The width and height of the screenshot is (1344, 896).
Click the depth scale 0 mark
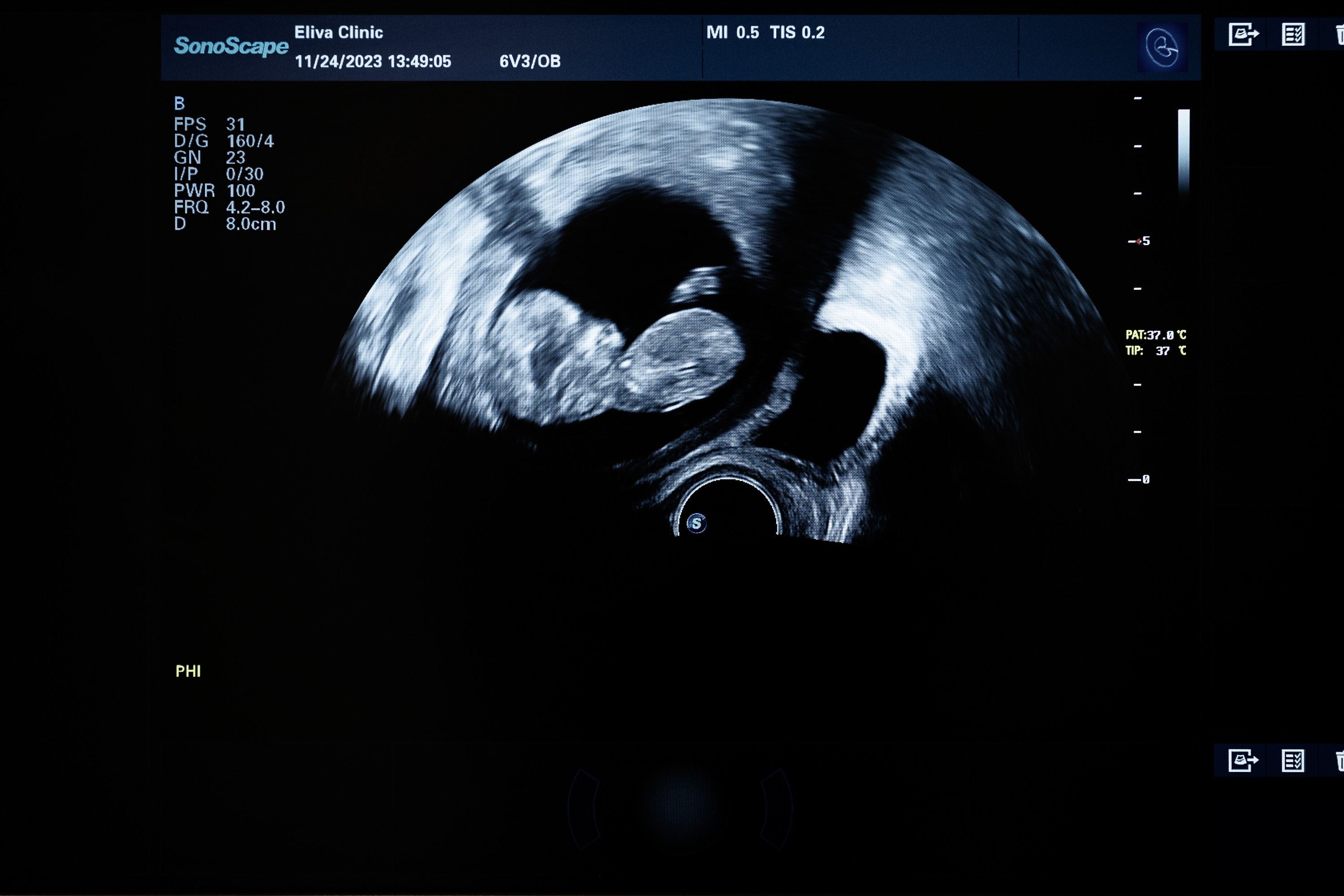1139,479
